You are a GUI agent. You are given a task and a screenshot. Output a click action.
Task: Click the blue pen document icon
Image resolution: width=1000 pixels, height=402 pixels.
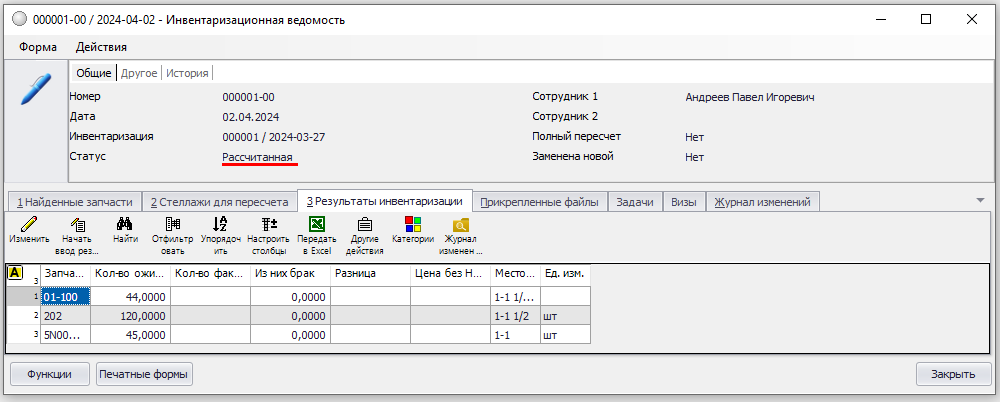tap(35, 88)
